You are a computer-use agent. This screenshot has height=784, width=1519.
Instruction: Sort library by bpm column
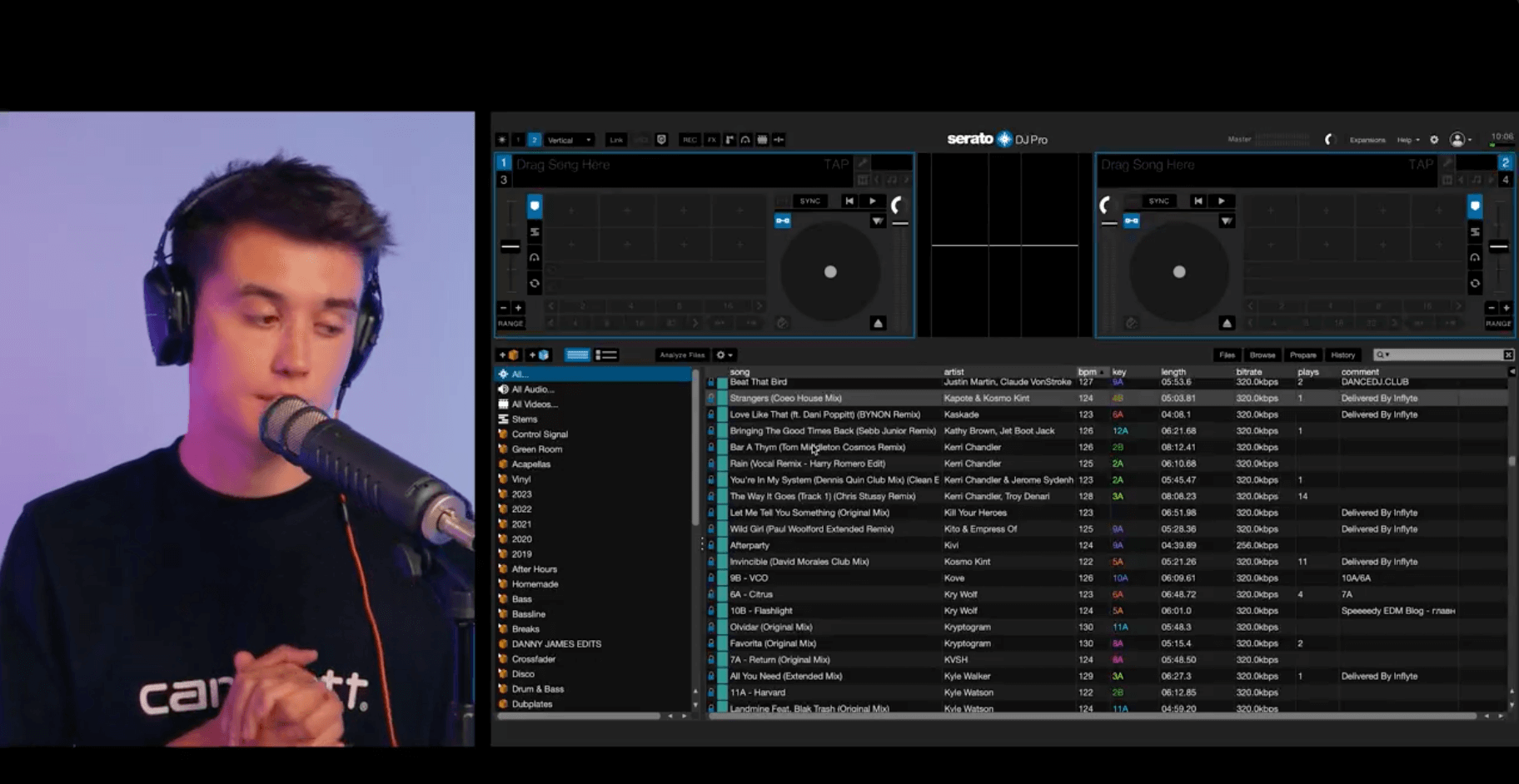point(1087,372)
